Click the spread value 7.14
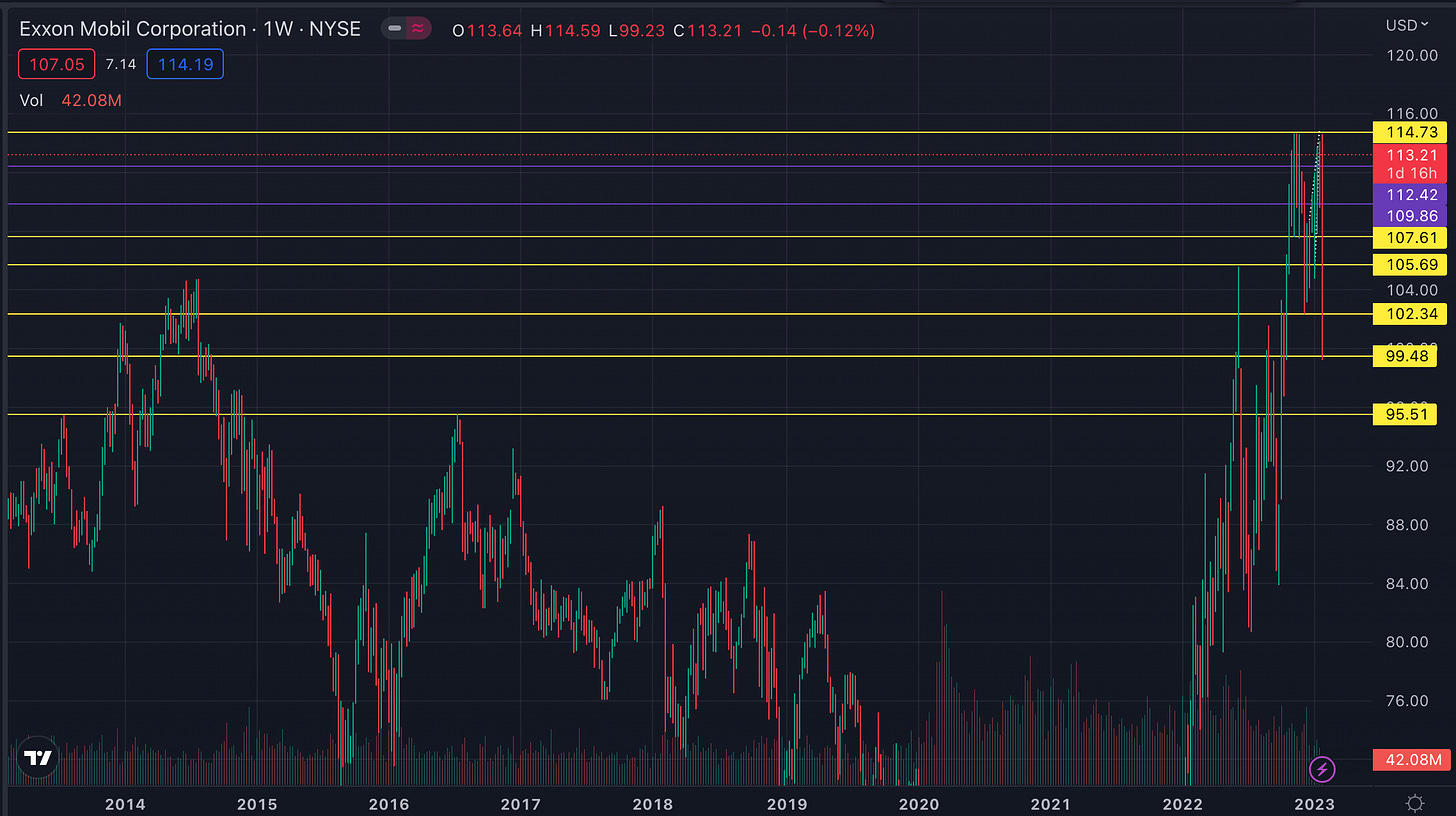This screenshot has width=1456, height=816. tap(121, 65)
